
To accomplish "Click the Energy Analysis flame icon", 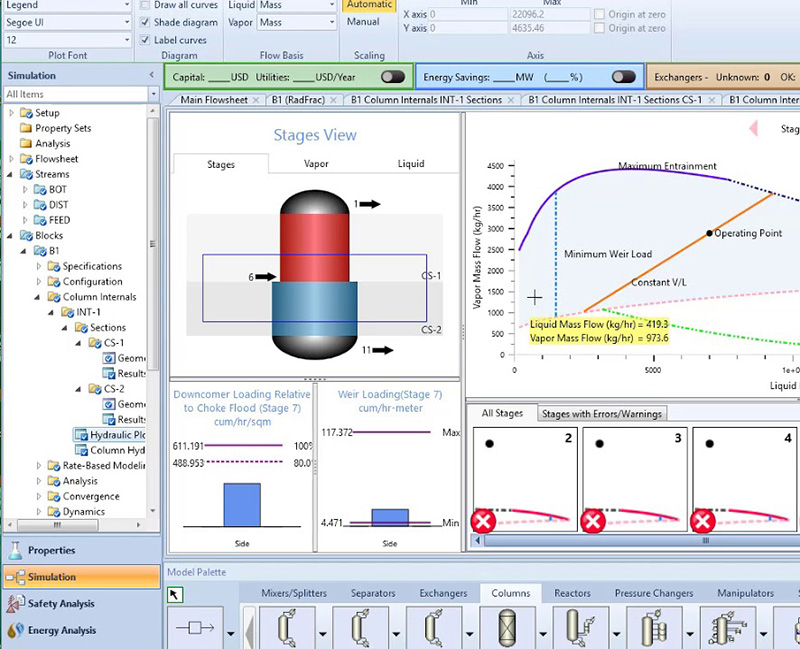I will click(x=15, y=631).
